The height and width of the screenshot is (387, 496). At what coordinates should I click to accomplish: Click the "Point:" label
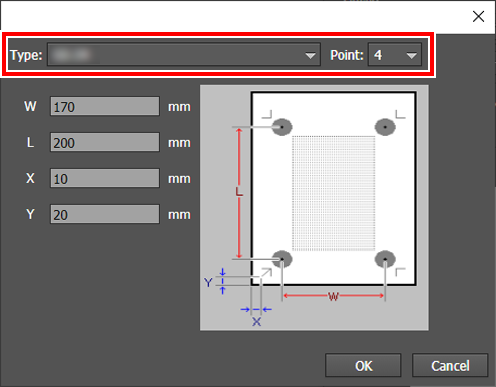tap(347, 55)
